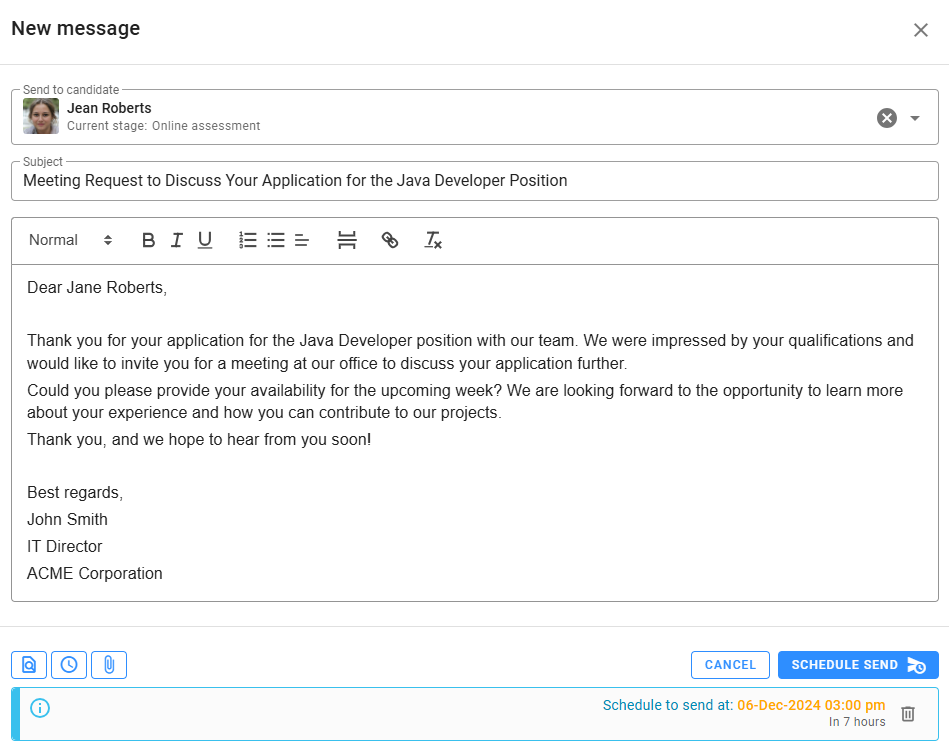
Task: Insert a bulleted list
Action: click(276, 240)
